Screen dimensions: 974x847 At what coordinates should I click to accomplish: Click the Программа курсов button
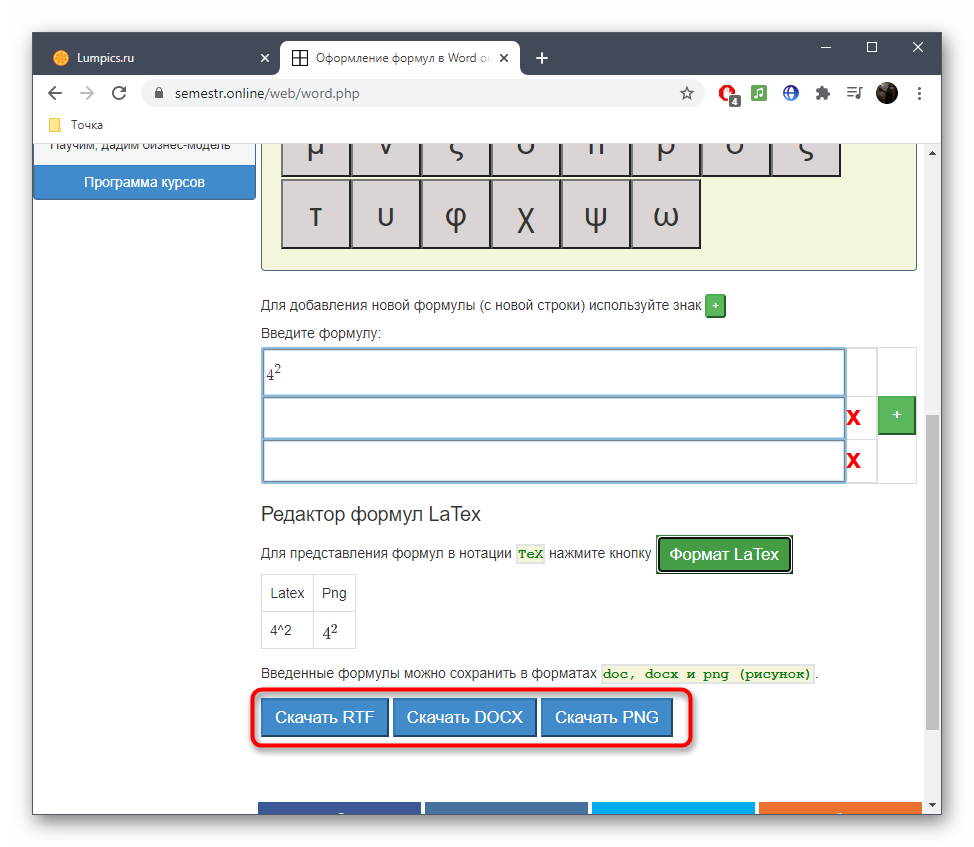tap(144, 182)
